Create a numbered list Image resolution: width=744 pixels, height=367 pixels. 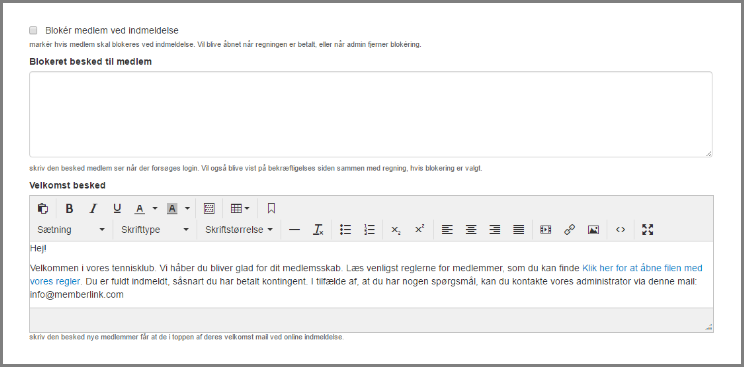tap(369, 230)
